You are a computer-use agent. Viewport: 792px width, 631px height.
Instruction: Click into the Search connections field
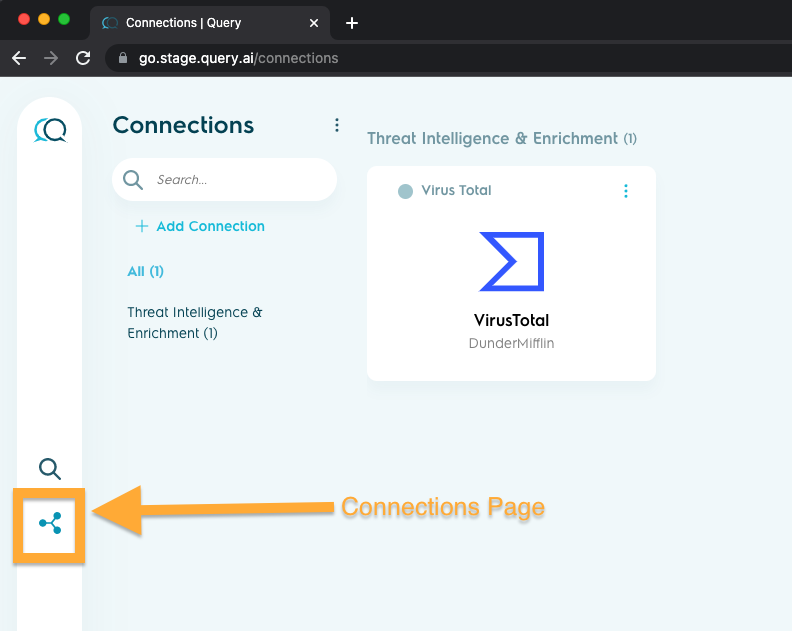224,179
